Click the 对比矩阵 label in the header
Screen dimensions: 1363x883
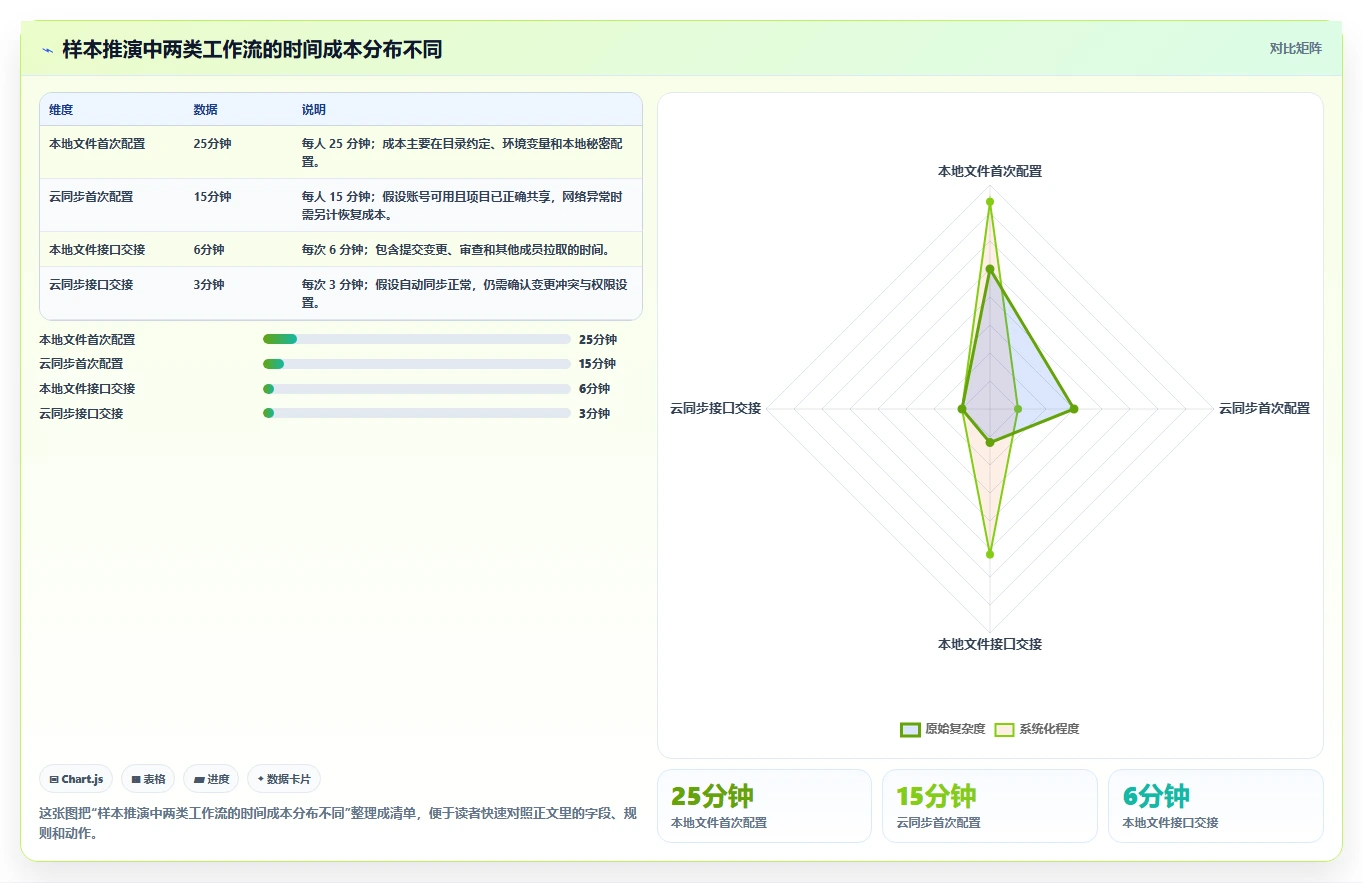(x=1295, y=48)
